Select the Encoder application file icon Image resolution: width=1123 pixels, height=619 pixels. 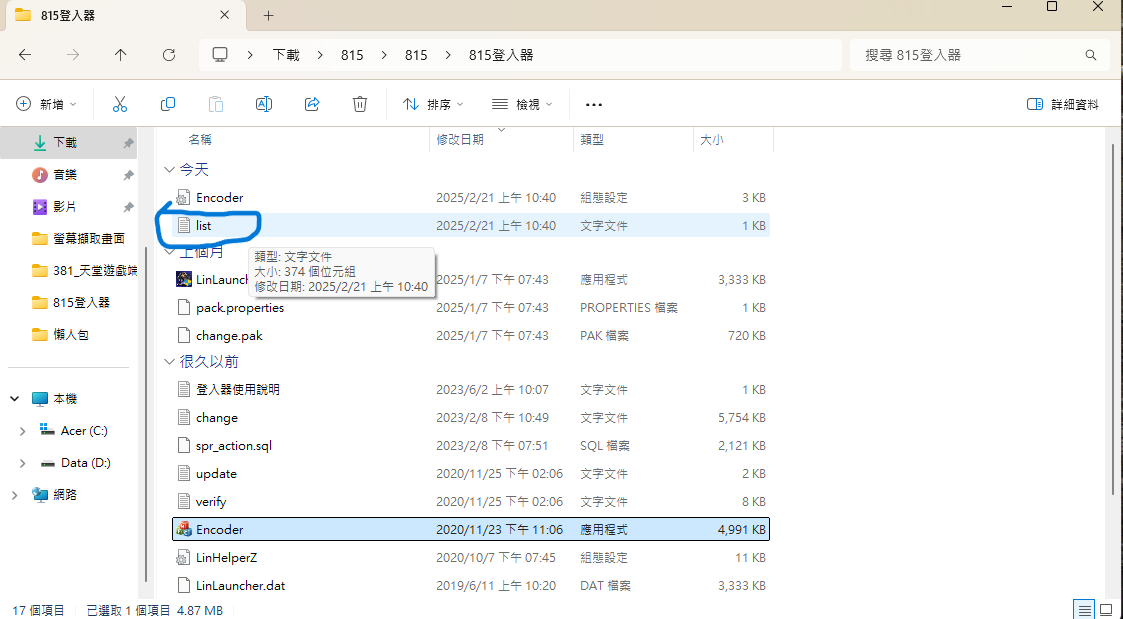tap(183, 530)
